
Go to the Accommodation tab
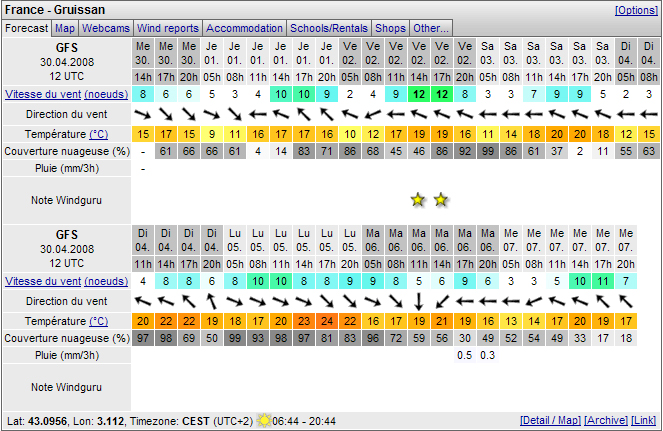pos(245,28)
